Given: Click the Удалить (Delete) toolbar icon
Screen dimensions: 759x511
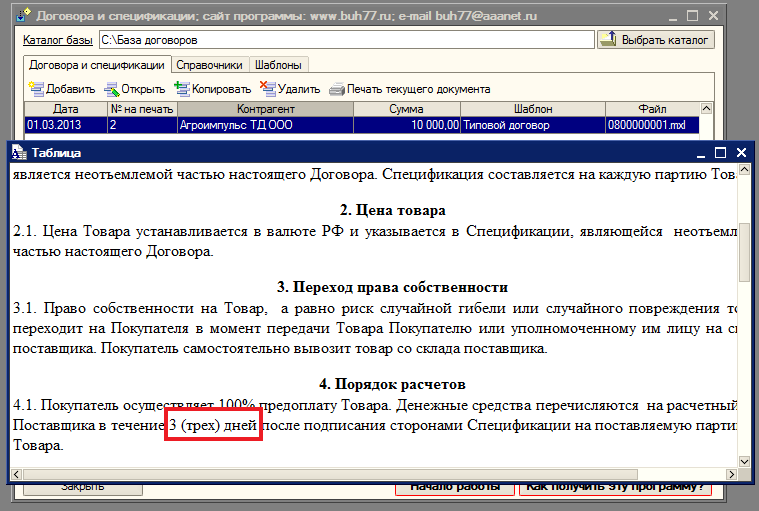Looking at the screenshot, I should (x=266, y=88).
